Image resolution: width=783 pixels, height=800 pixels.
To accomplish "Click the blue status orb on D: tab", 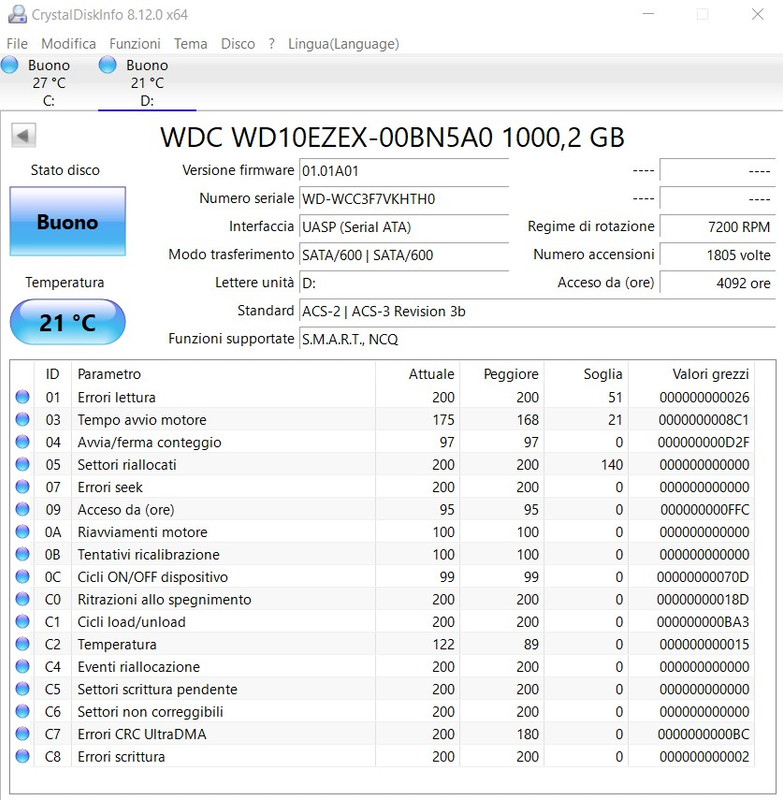I will pyautogui.click(x=108, y=65).
